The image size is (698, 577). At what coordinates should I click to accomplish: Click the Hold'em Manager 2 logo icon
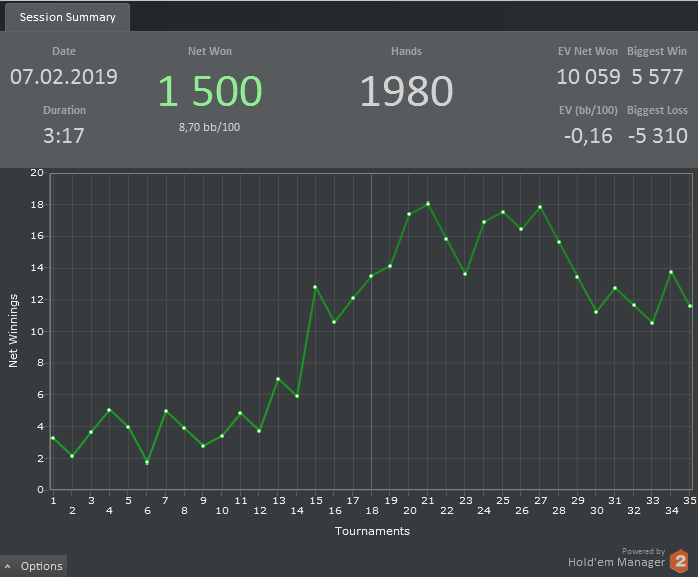coord(680,561)
